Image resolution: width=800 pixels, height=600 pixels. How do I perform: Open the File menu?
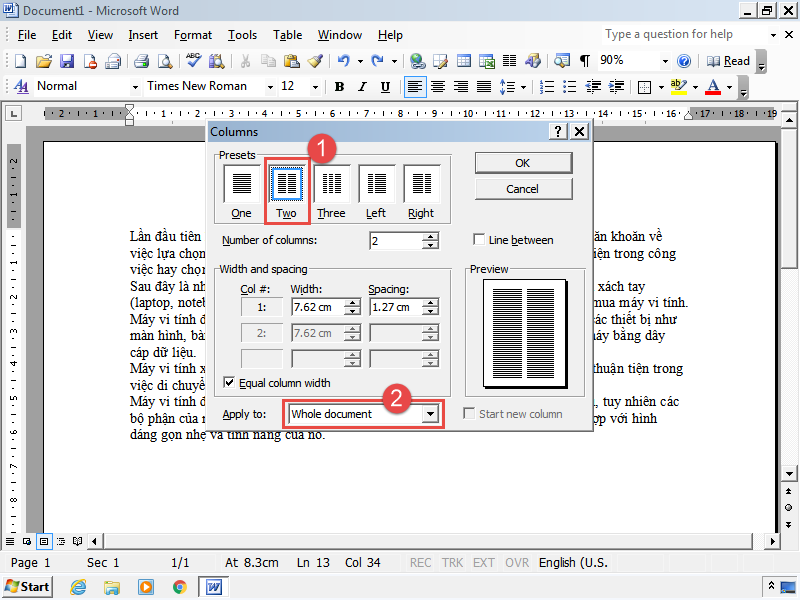point(27,35)
